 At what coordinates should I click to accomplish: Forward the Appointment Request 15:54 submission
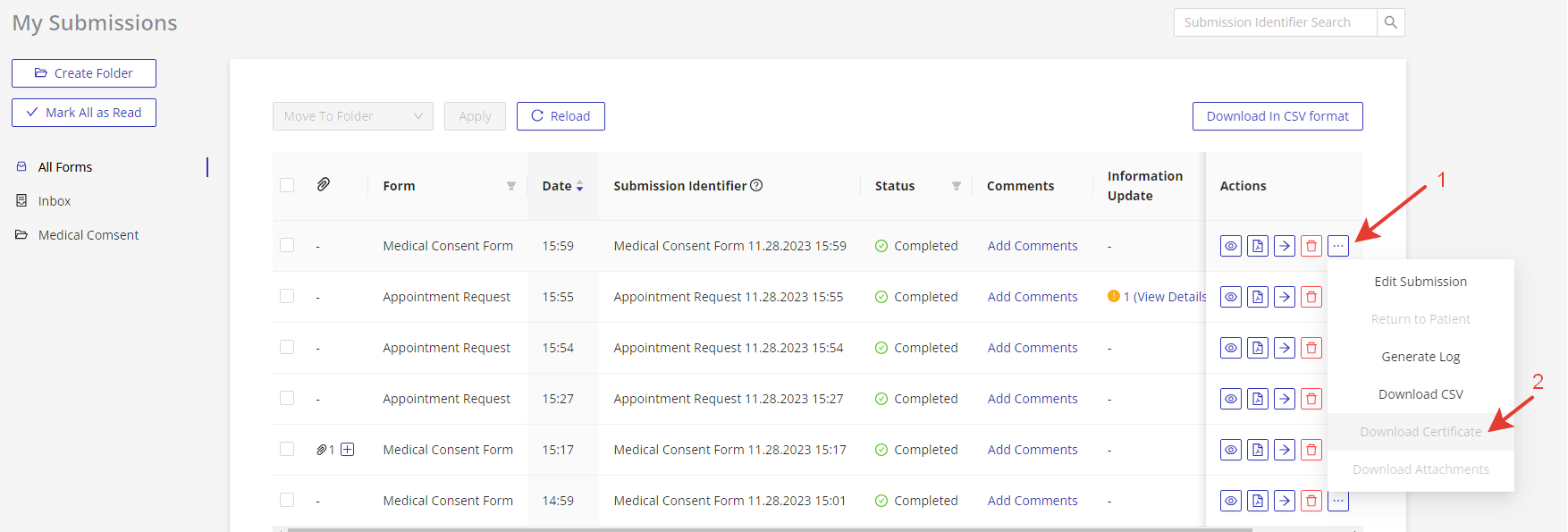tap(1285, 348)
